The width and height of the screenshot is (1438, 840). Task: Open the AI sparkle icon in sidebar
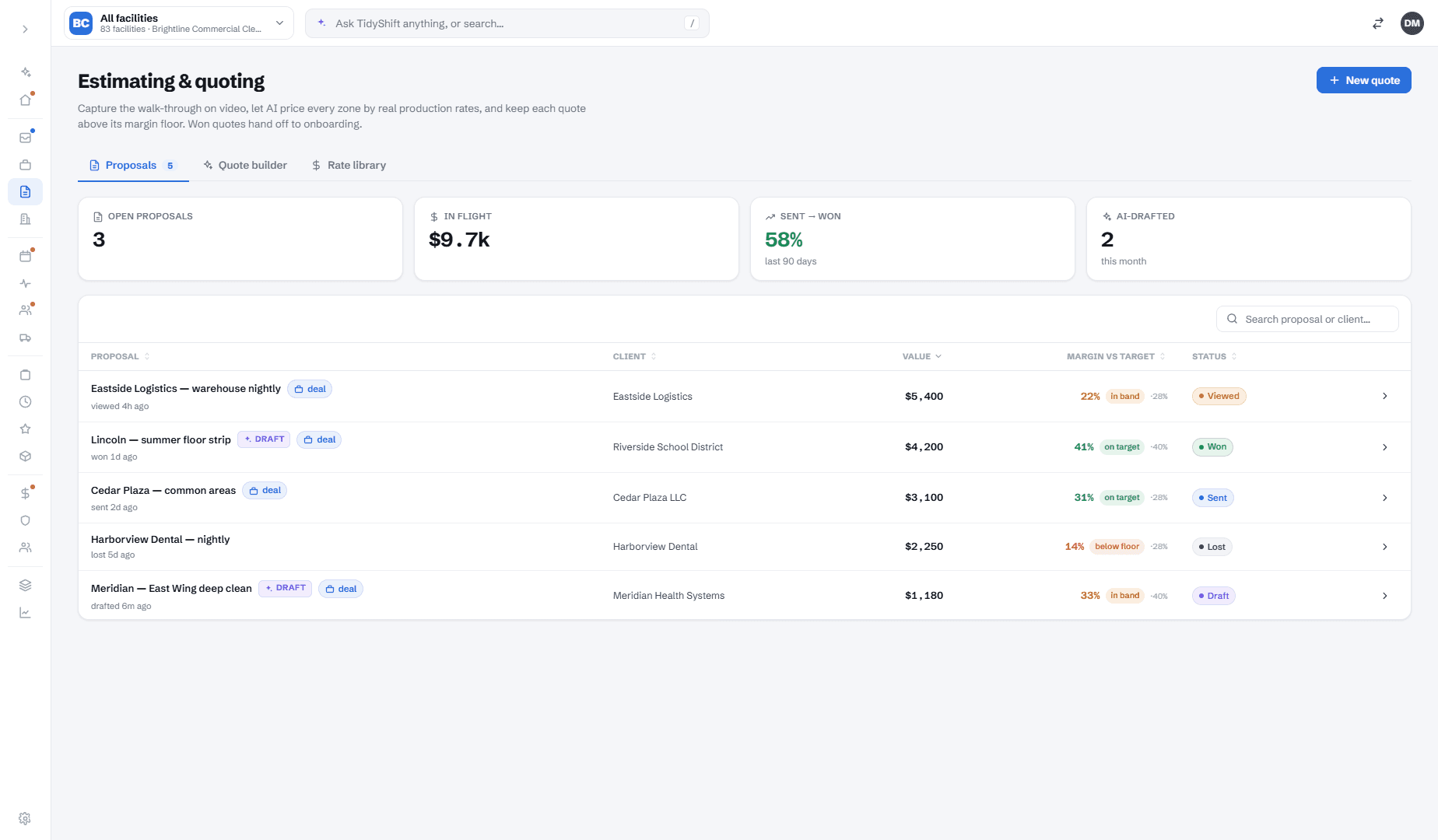point(25,72)
